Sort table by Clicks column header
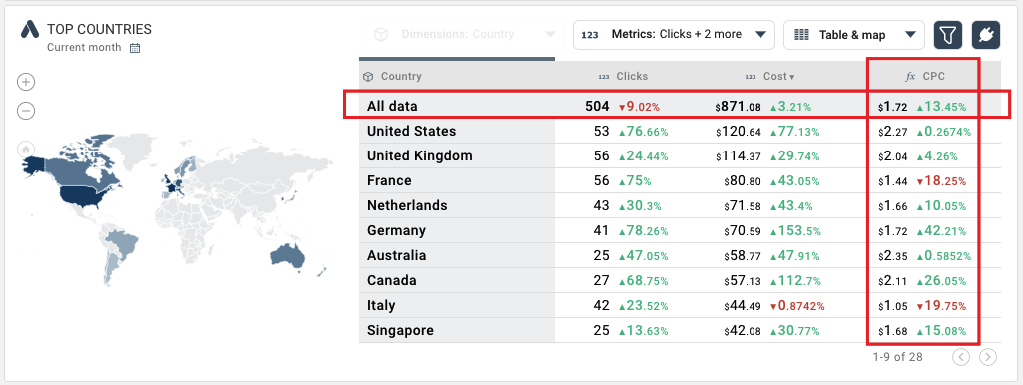This screenshot has width=1023, height=385. [x=632, y=76]
